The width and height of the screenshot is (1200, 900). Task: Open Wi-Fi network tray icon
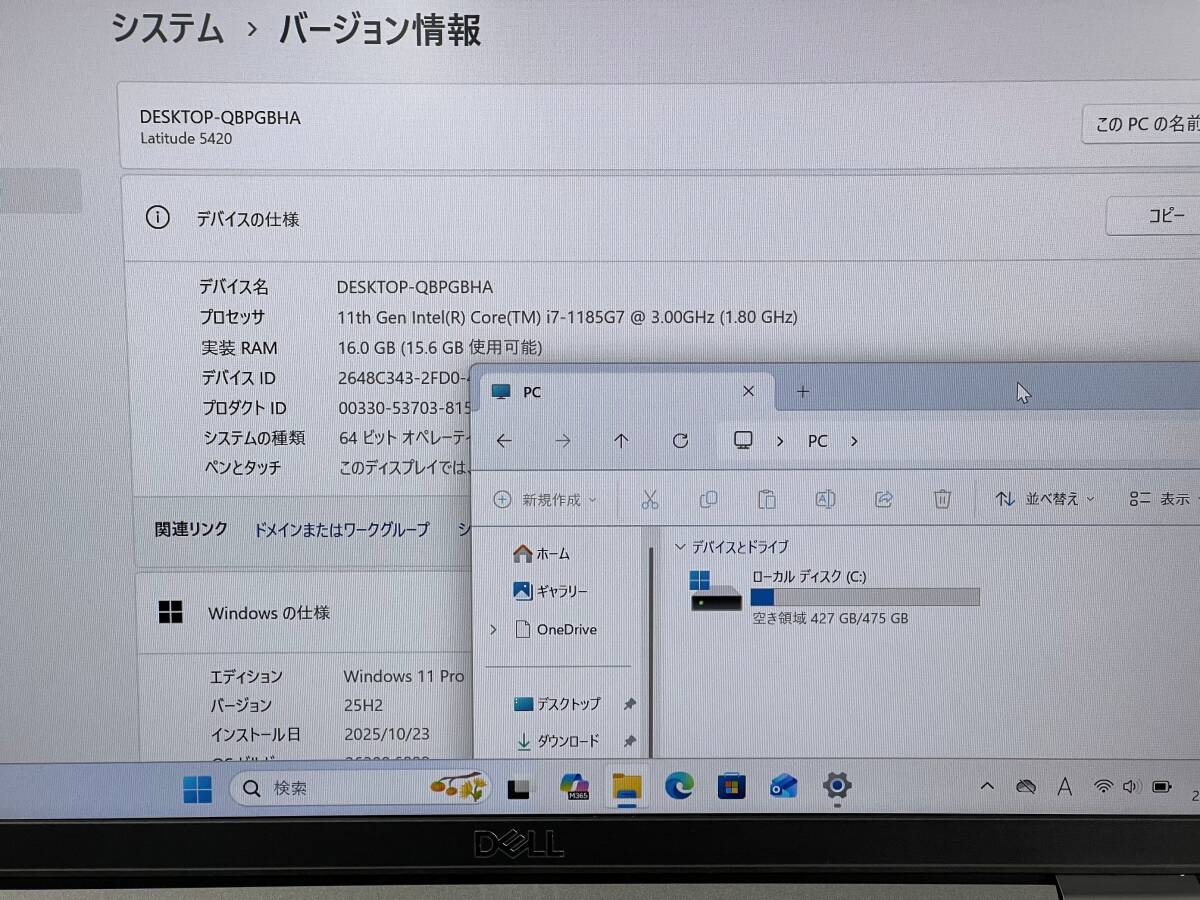pyautogui.click(x=1104, y=787)
